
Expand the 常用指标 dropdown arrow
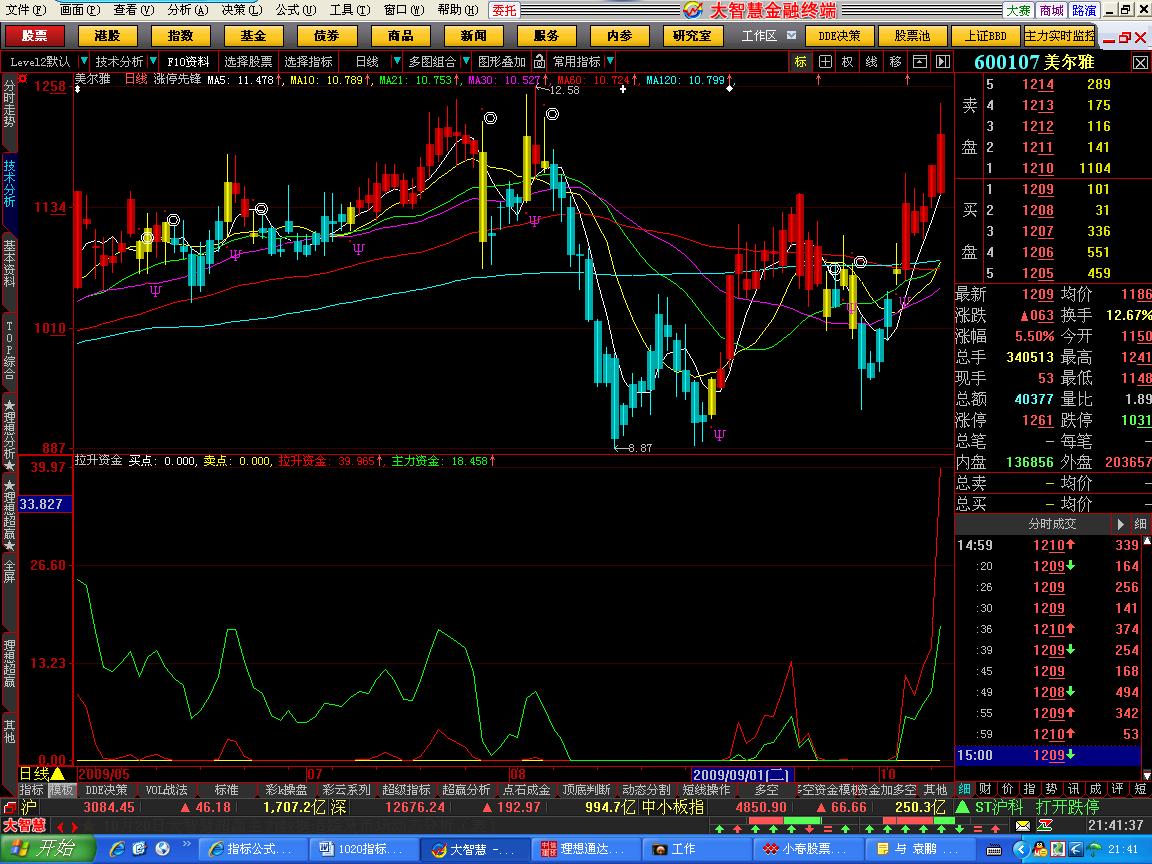(x=610, y=61)
